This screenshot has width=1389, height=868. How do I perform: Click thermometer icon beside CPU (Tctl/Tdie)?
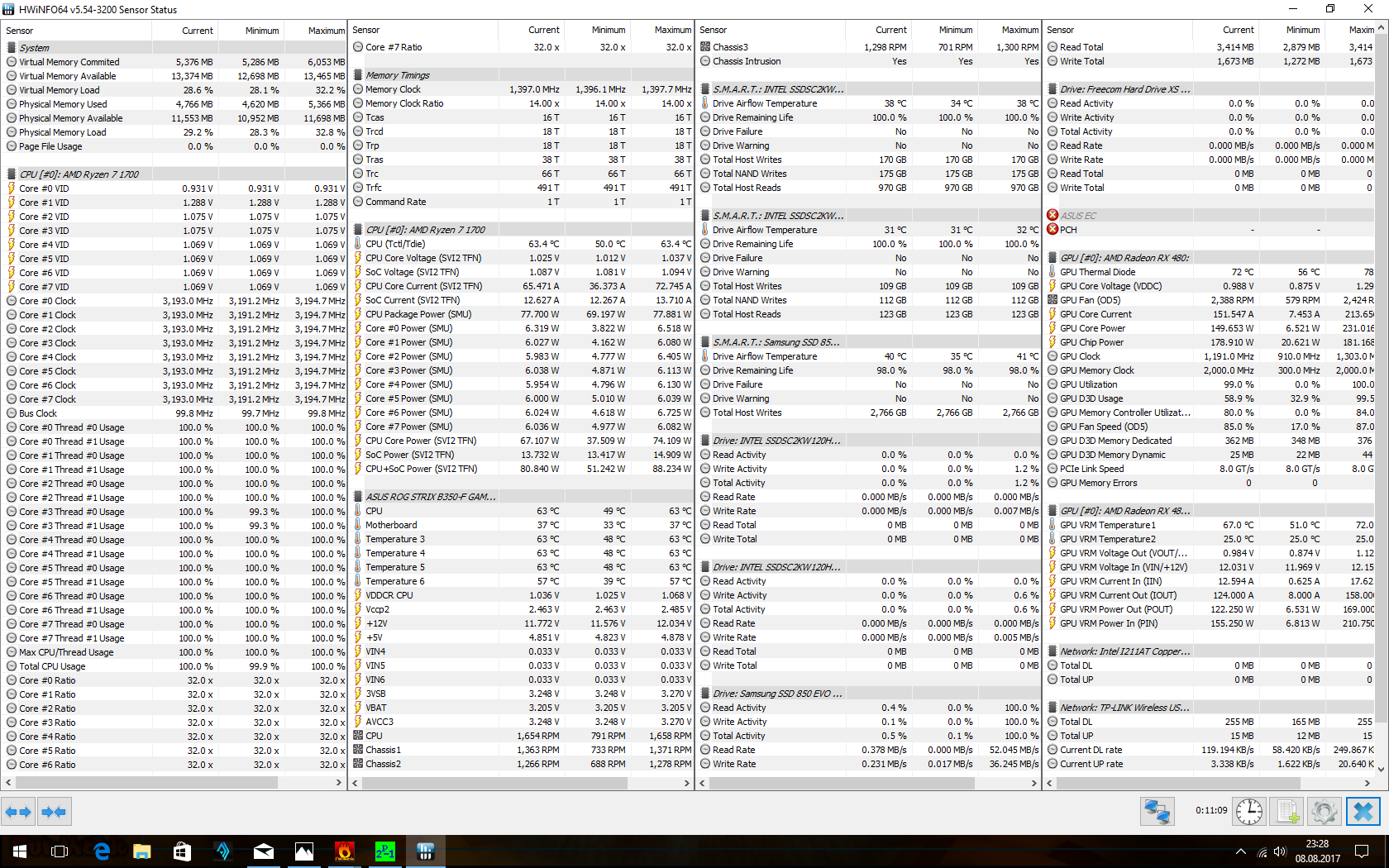[x=358, y=244]
